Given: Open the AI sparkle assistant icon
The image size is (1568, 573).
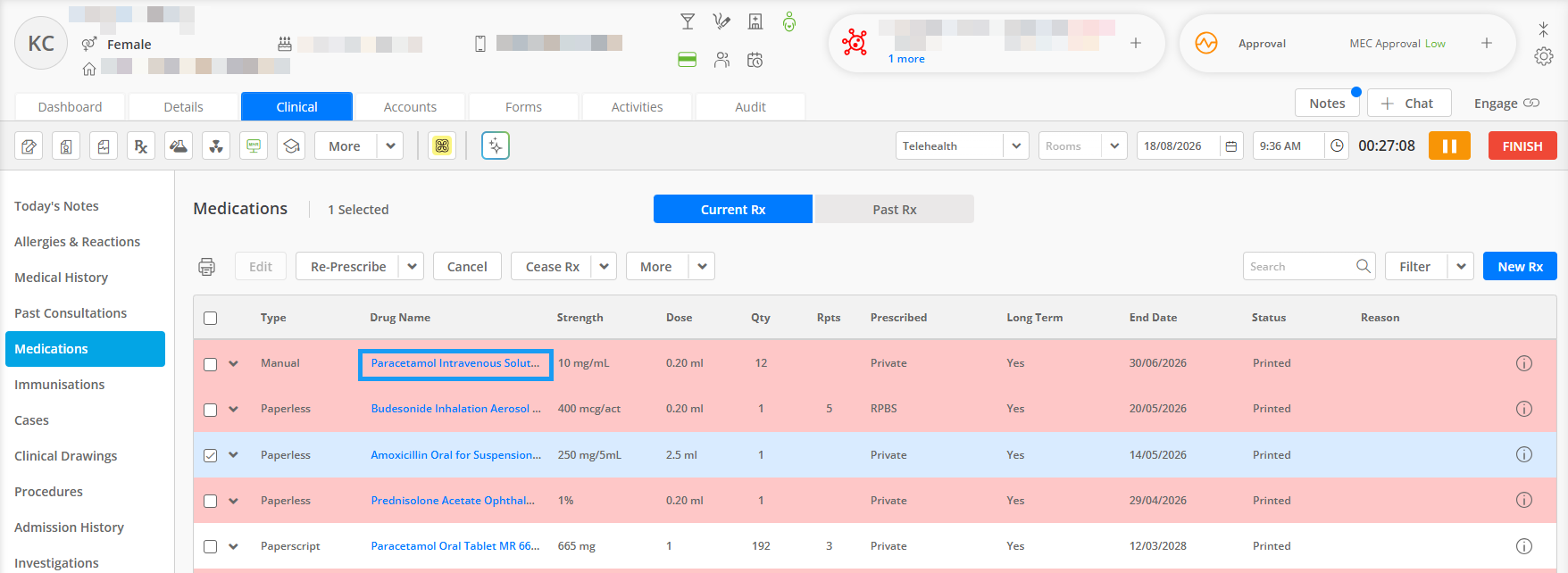Looking at the screenshot, I should pos(496,145).
